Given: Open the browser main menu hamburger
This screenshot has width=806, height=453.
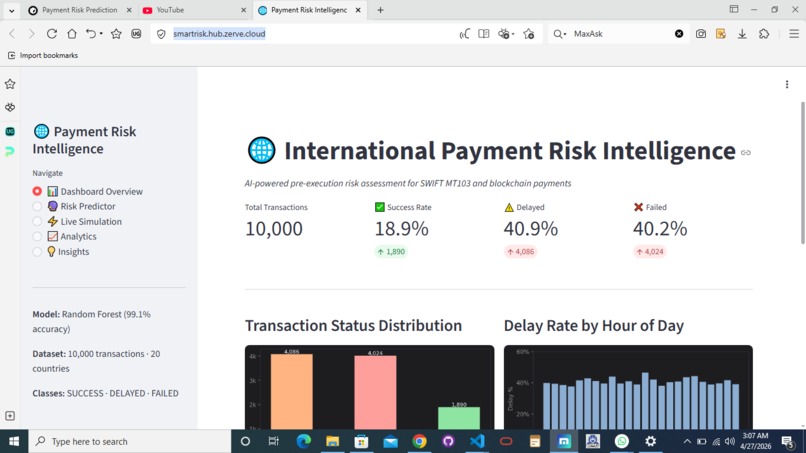Looking at the screenshot, I should click(794, 34).
